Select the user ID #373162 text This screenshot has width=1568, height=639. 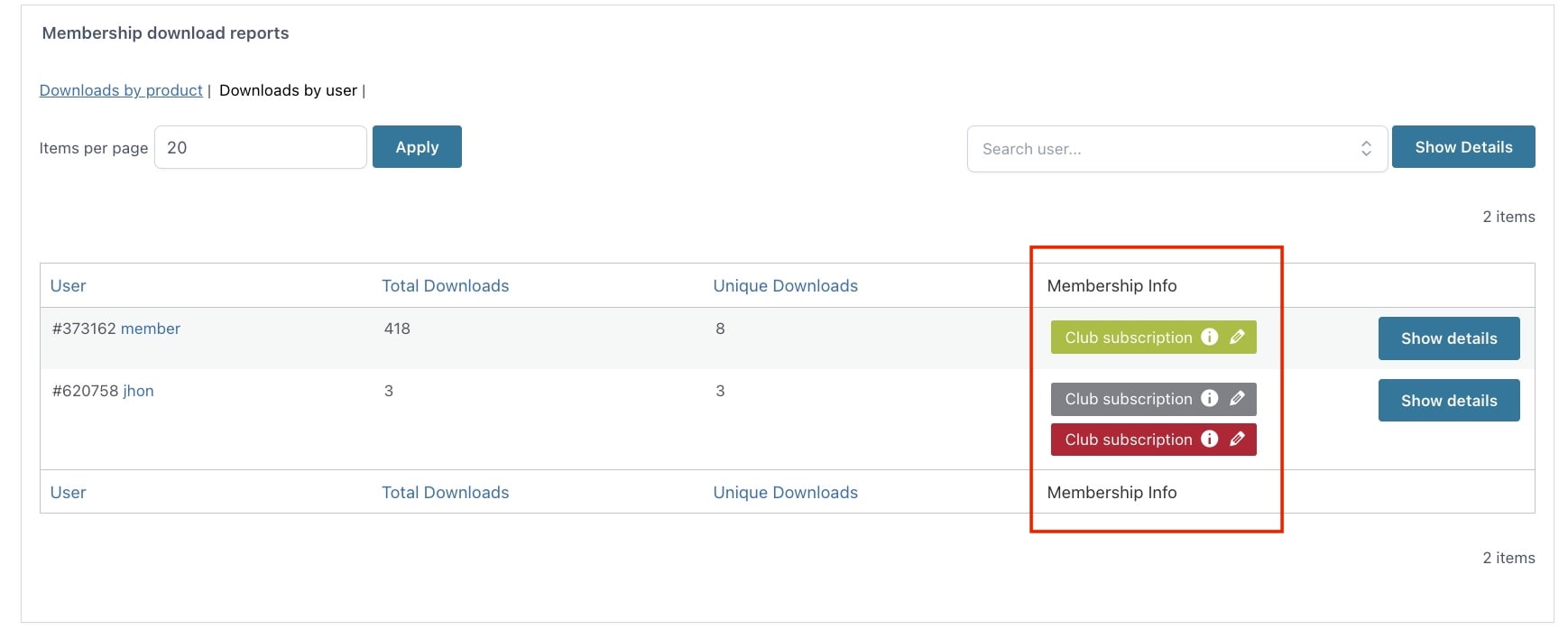pyautogui.click(x=84, y=329)
